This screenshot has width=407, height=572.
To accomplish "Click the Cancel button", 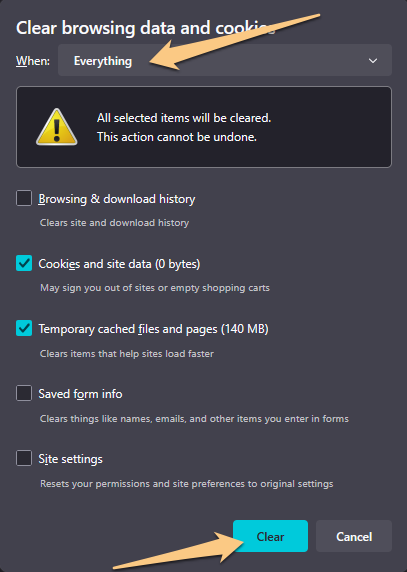I will click(x=354, y=536).
